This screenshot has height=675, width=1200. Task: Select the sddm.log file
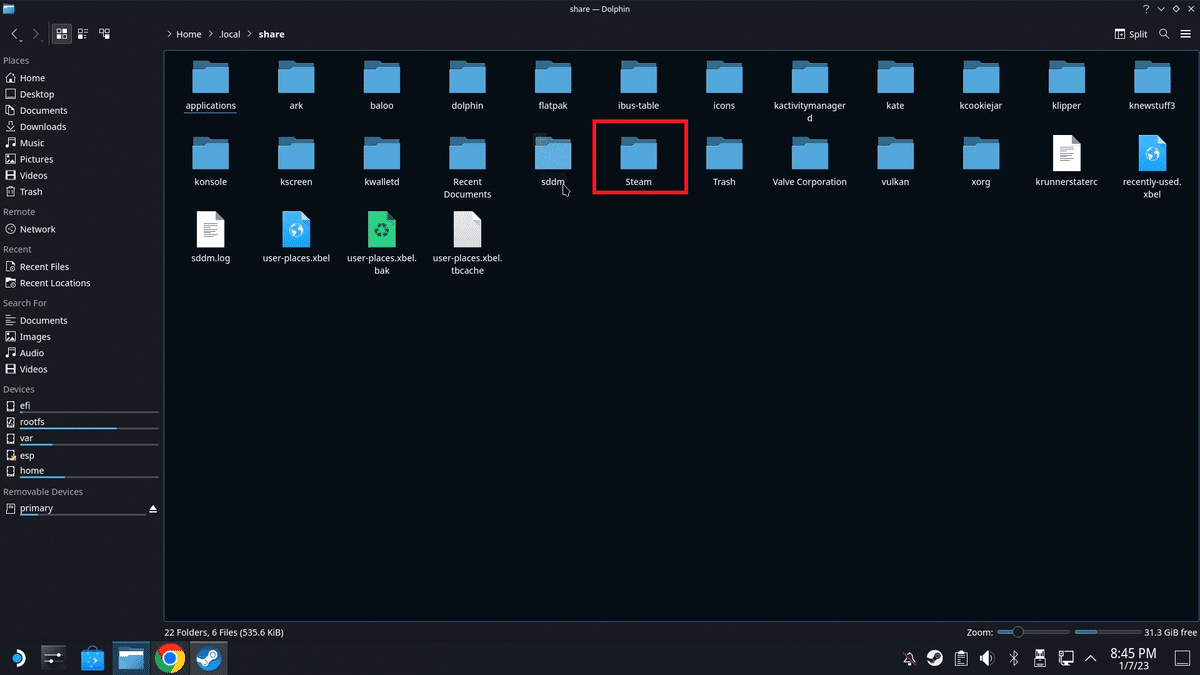coord(210,236)
